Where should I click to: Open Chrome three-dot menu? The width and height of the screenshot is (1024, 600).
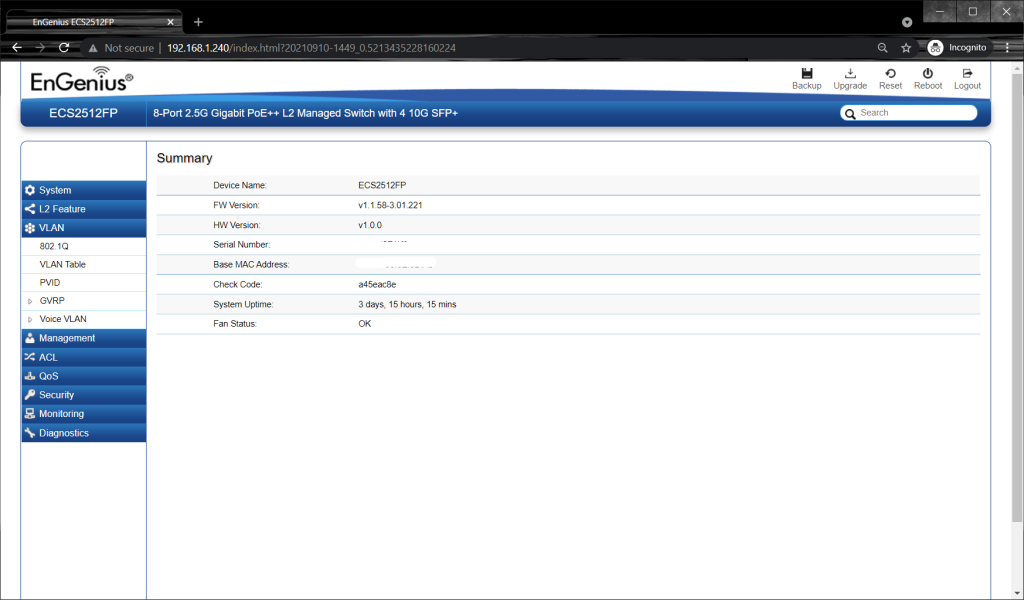click(1008, 48)
